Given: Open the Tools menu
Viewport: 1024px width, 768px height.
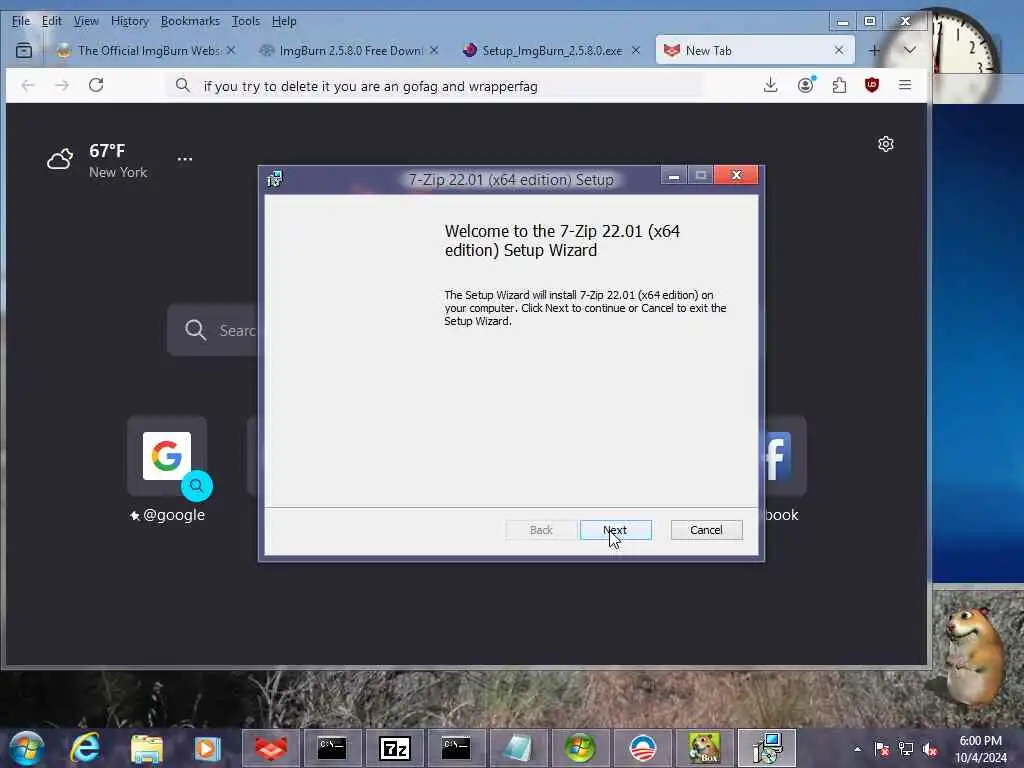Looking at the screenshot, I should click(246, 21).
